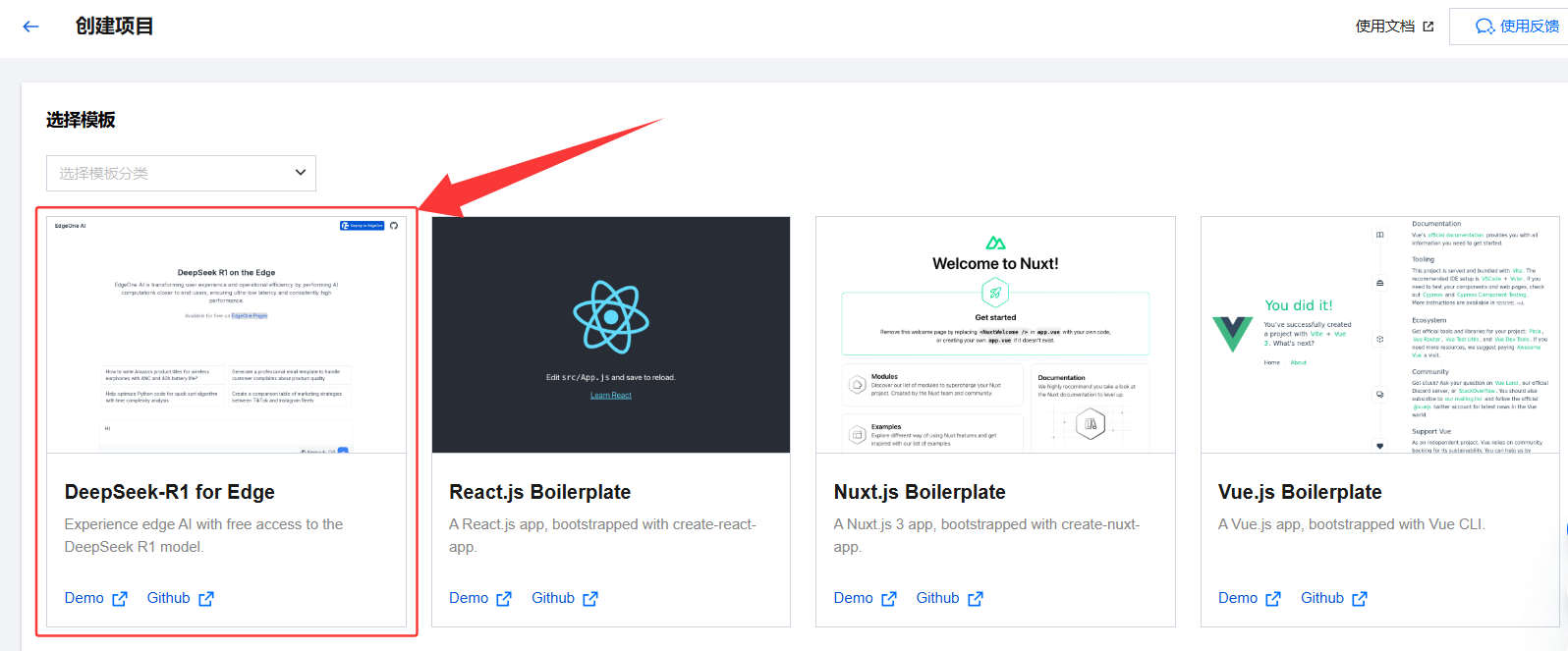Click the 选择模板 section heading
Screen dimensions: 1568x651
(x=81, y=120)
